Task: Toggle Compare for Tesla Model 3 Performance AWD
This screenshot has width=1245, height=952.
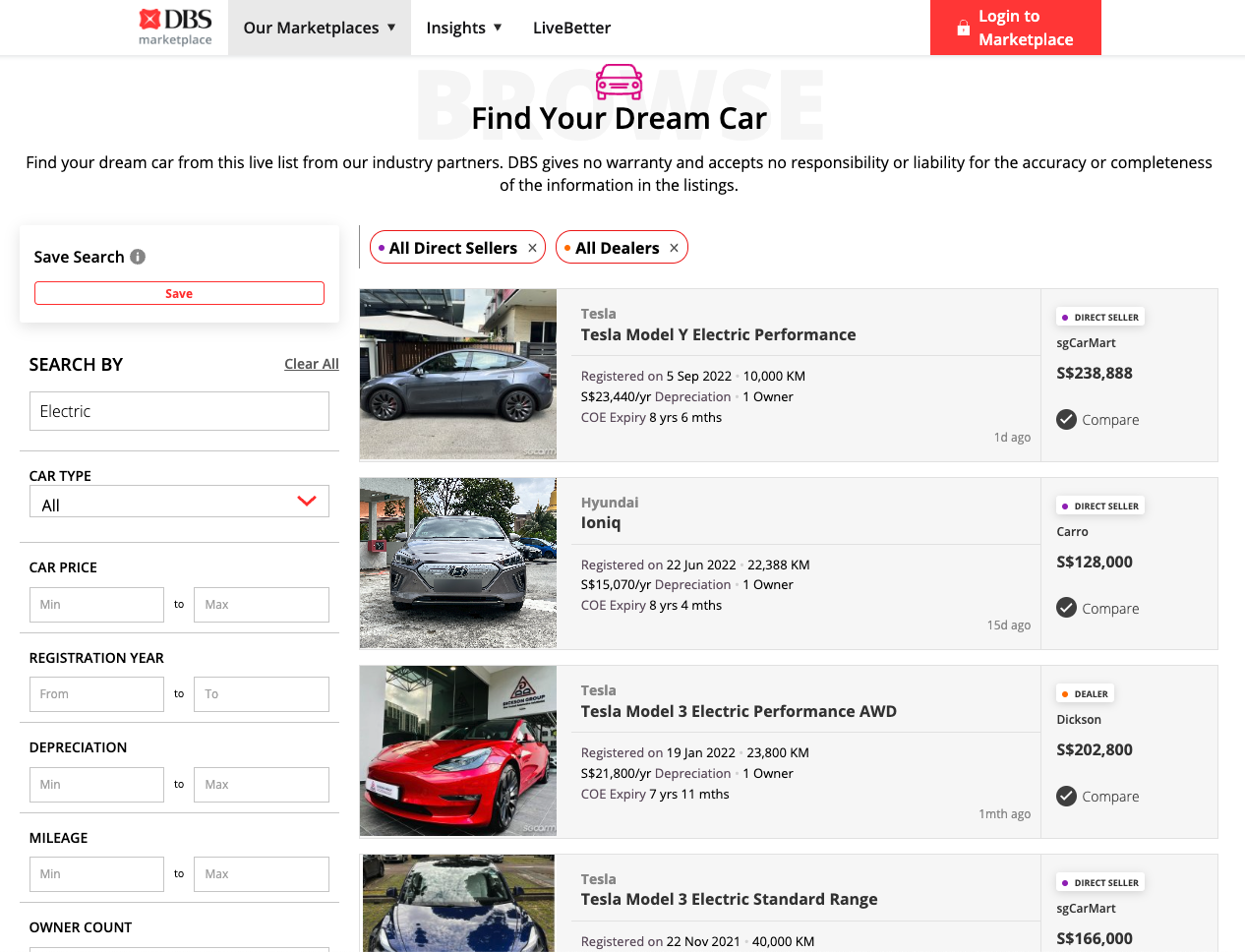Action: [x=1066, y=796]
